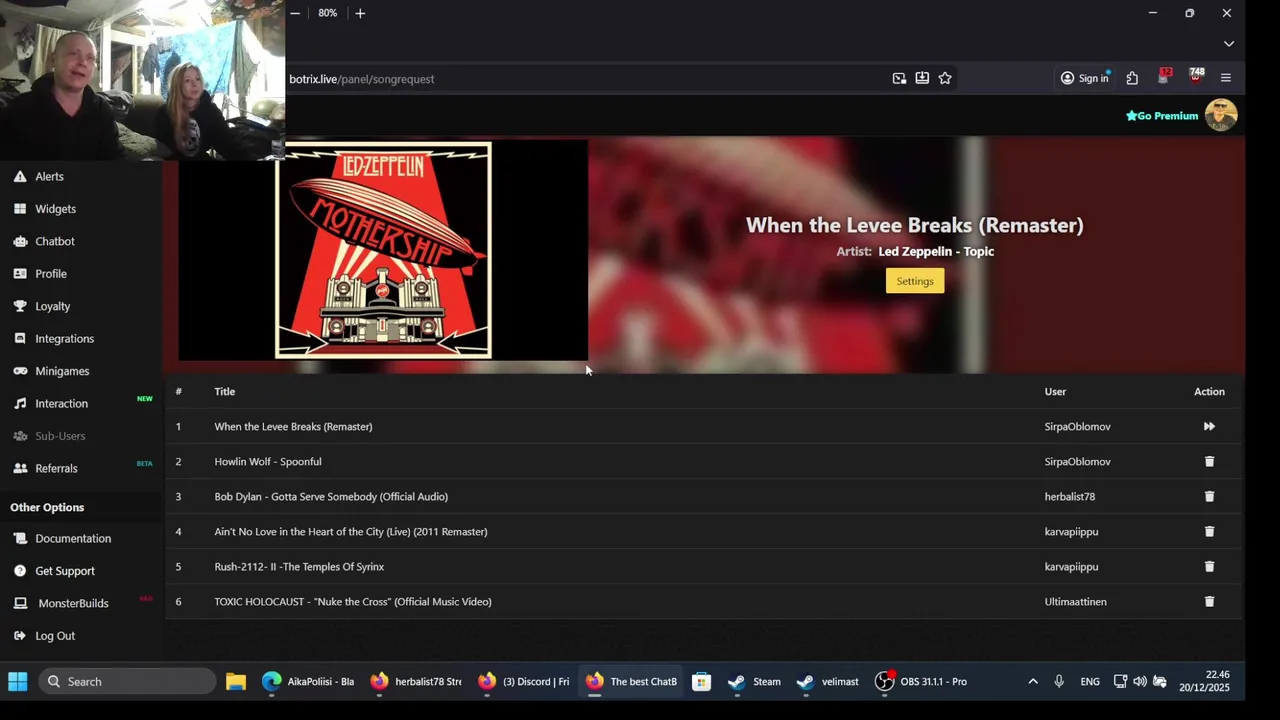
Task: Open Microsoft Store from the taskbar
Action: pyautogui.click(x=702, y=682)
